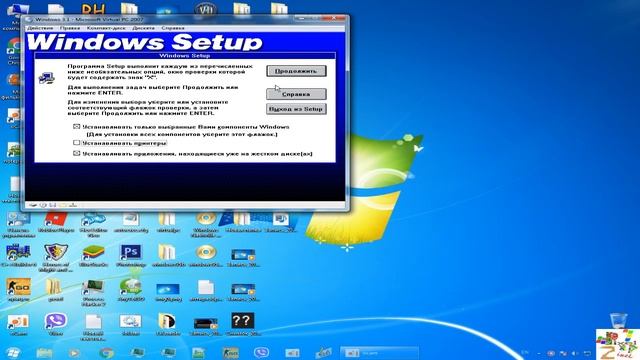Click the Продолжить button in Setup
Screen dimensions: 640x360
[296, 71]
